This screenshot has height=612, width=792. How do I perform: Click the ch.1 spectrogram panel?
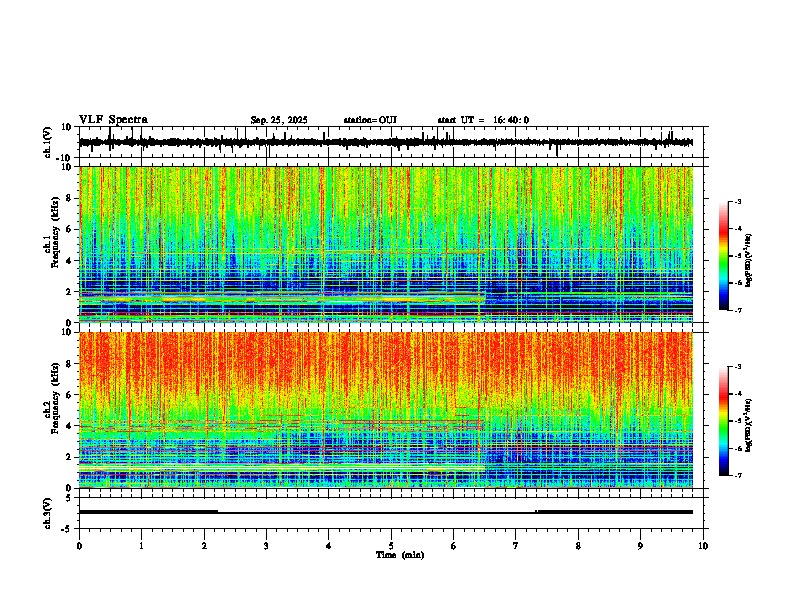386,244
